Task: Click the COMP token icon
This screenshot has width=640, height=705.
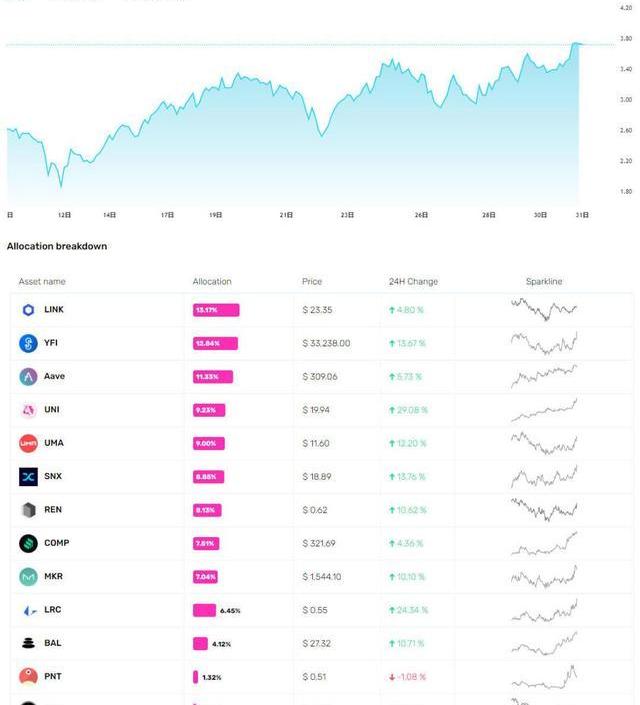Action: [28, 543]
